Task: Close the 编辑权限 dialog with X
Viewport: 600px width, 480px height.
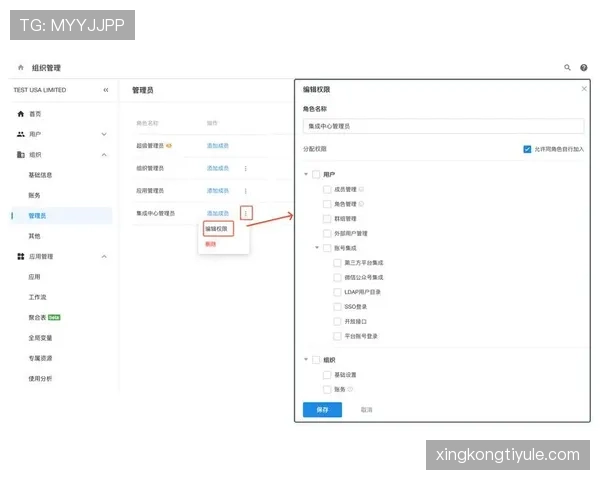Action: coord(584,89)
